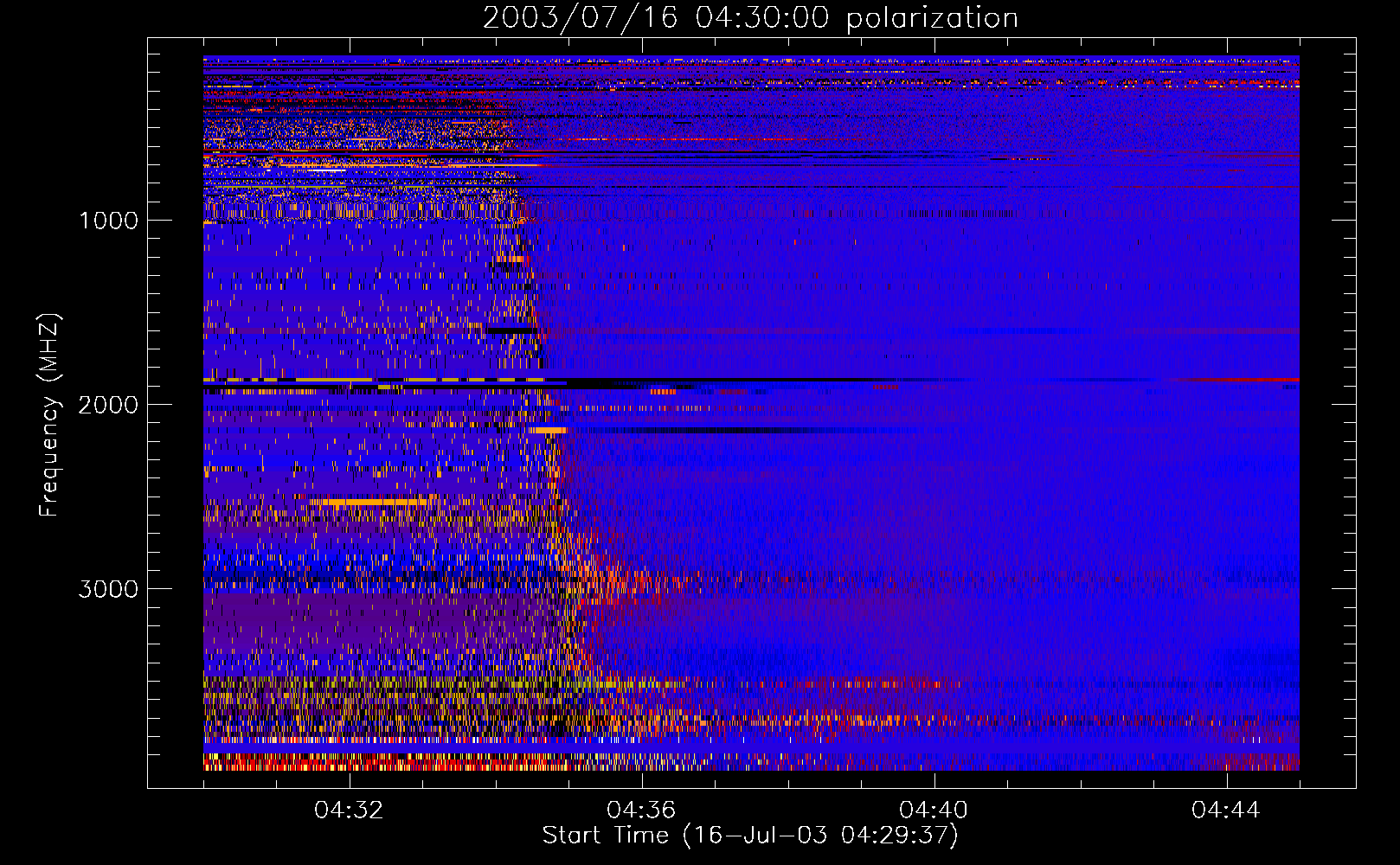Click the "04:32" time tick label
Screen dimensions: 1400x865
349,811
